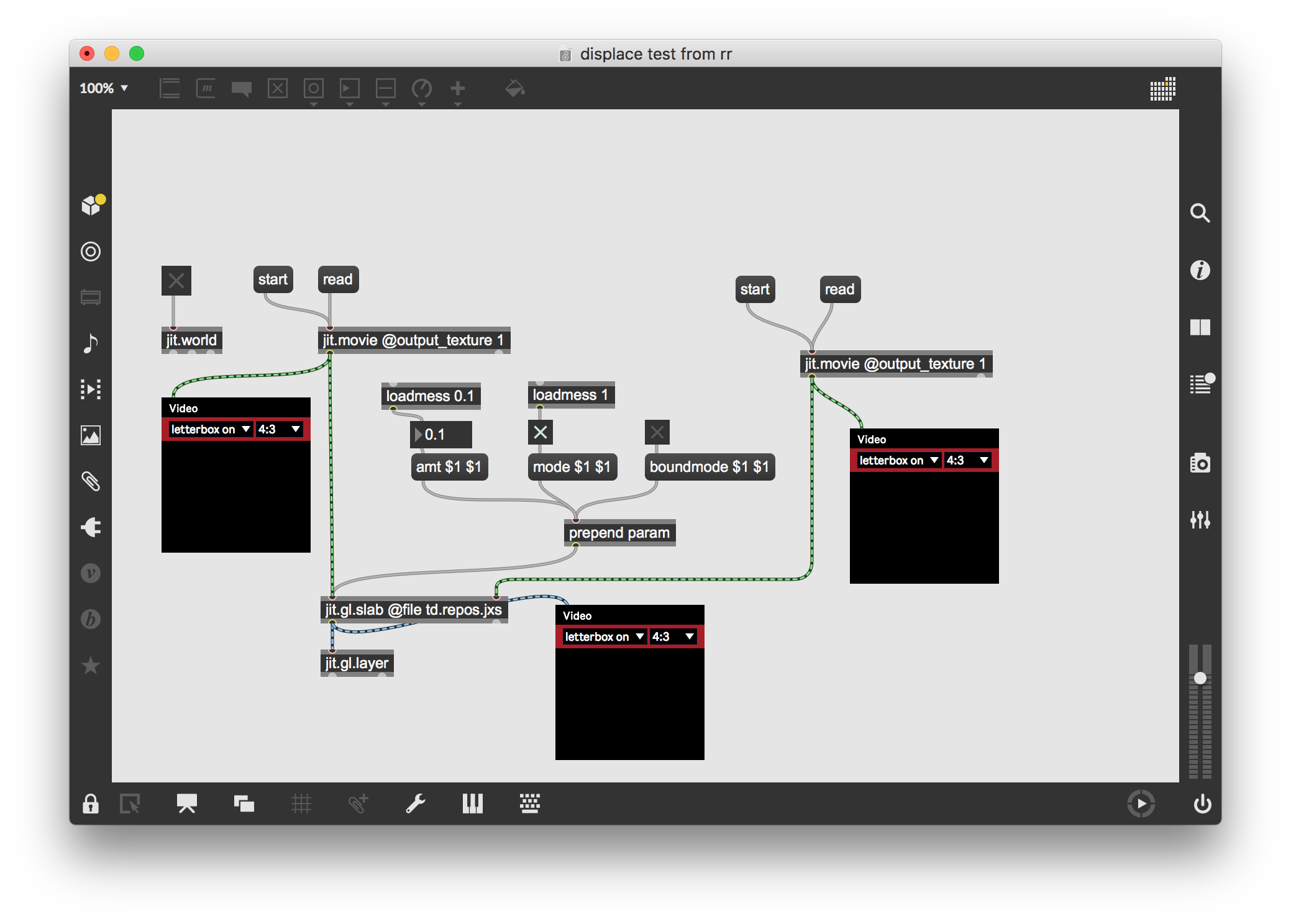Toggle the X above jit.world

(176, 281)
